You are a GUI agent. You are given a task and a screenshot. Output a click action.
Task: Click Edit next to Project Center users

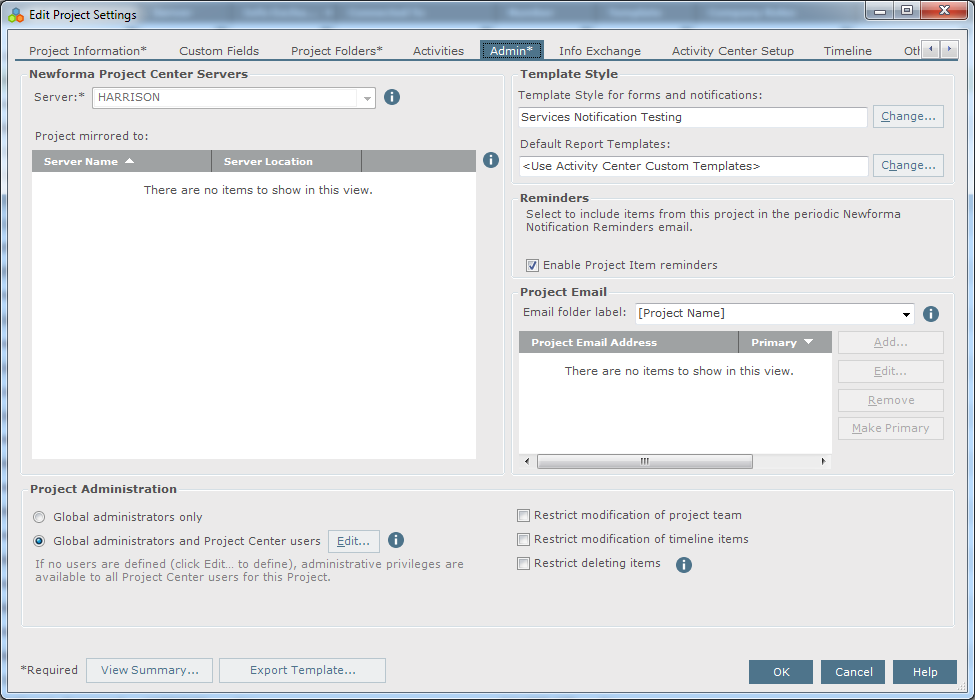(x=353, y=541)
